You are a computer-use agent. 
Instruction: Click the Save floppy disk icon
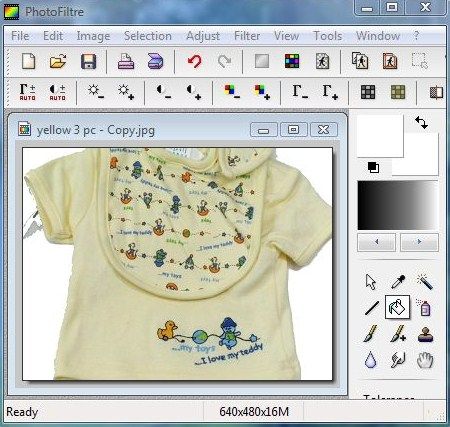[88, 61]
